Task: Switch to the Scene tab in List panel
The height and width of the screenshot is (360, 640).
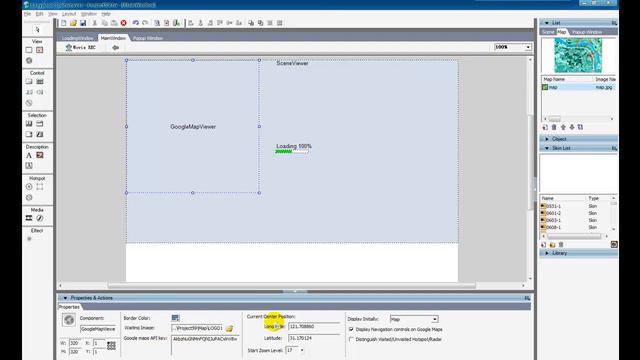Action: point(548,32)
